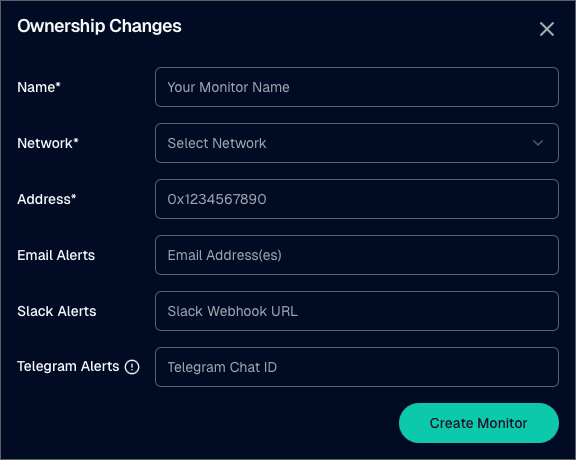Focus the Your Monitor Name field
The image size is (576, 460).
coord(357,87)
